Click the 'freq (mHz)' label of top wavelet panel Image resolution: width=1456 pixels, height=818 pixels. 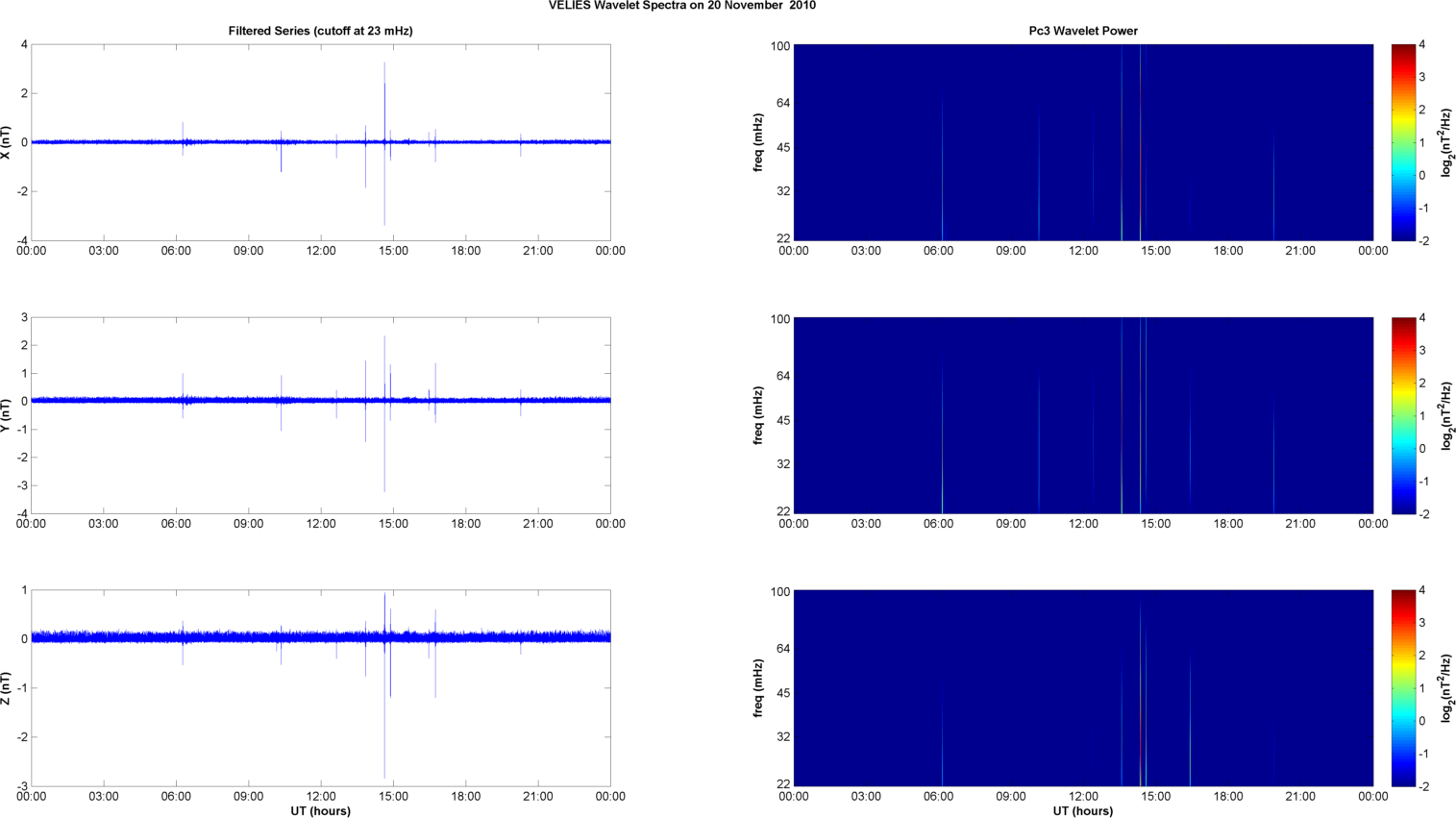[x=758, y=142]
